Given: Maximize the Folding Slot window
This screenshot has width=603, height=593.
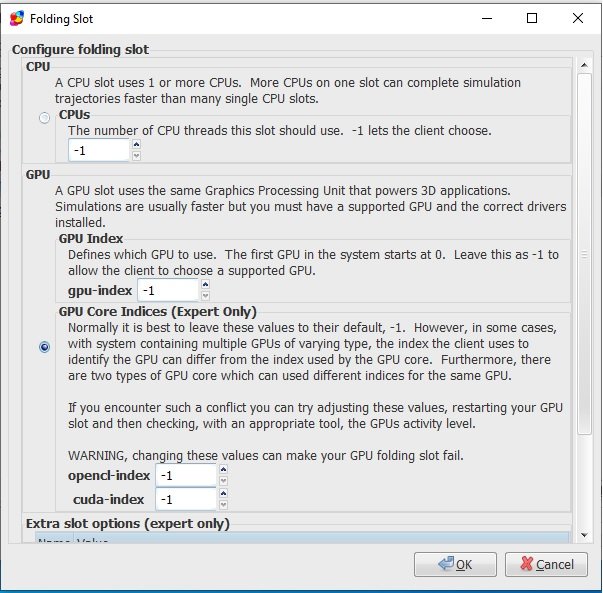Looking at the screenshot, I should point(532,18).
